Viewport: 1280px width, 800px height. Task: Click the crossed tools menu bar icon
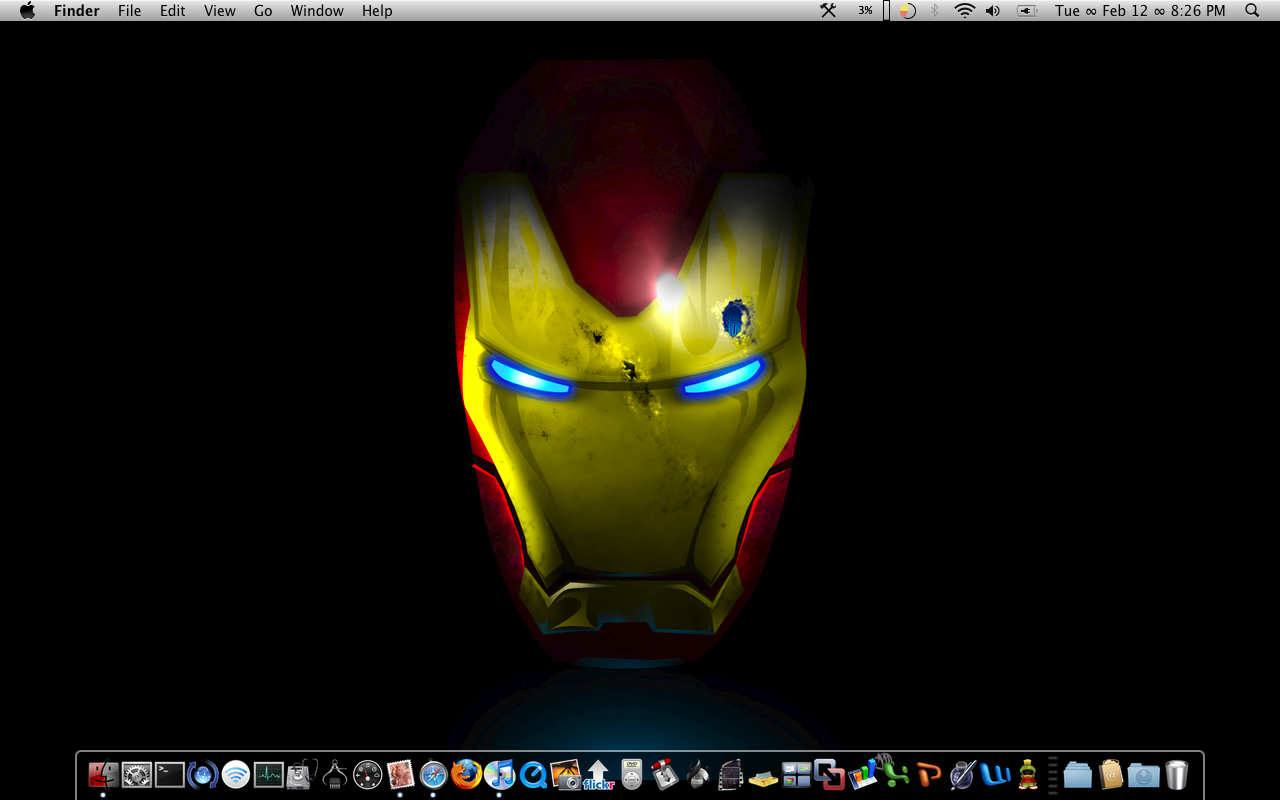tap(828, 11)
